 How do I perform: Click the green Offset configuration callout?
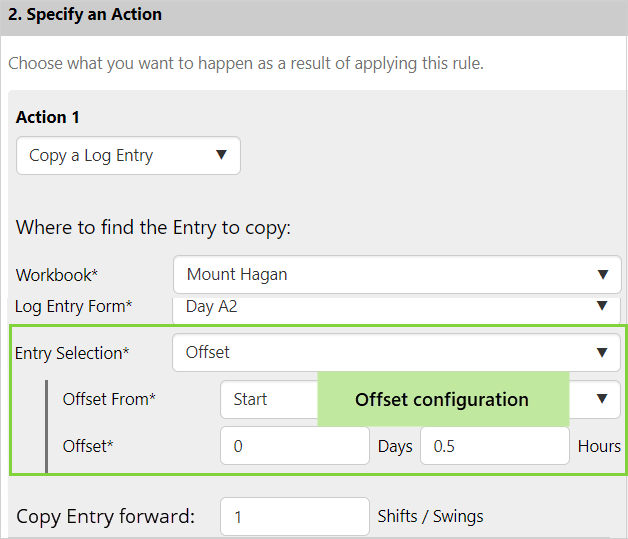coord(442,399)
